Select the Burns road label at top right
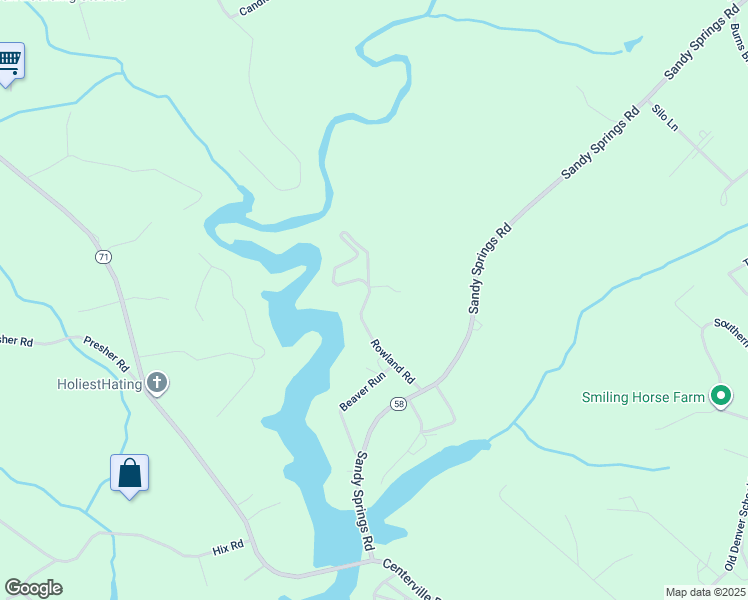Image resolution: width=748 pixels, height=600 pixels. (739, 42)
